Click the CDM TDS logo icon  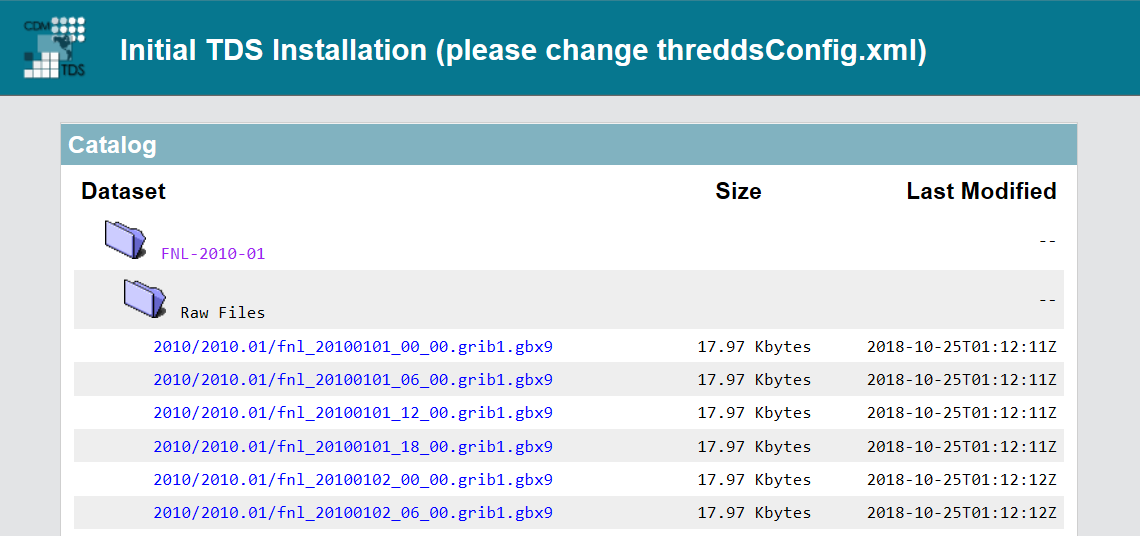(55, 47)
